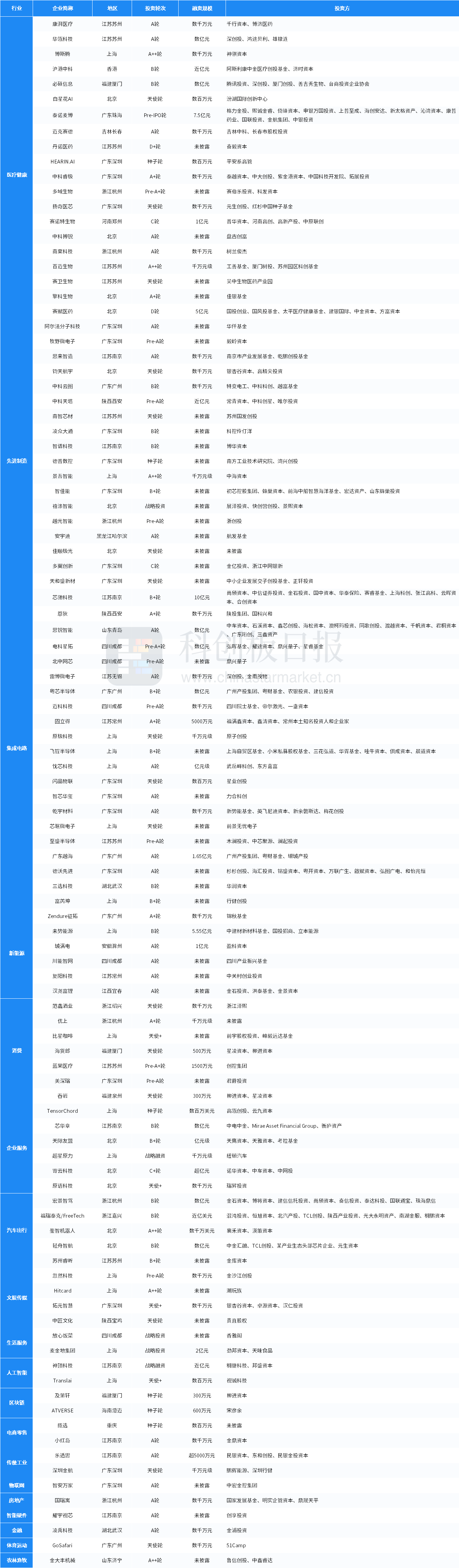Viewport: 459px width, 1568px height.
Task: Click the '山东济宁' region cell
Action: 112,1560
